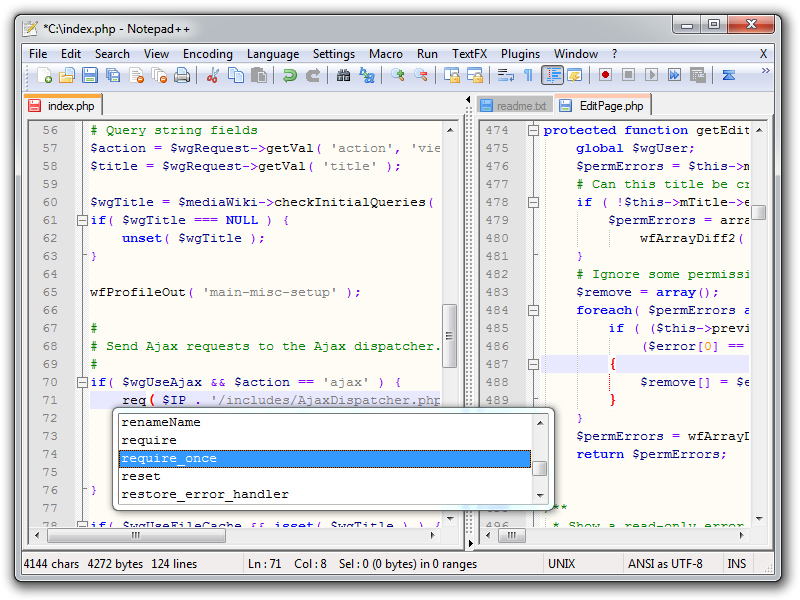
Task: Collapse the code fold at line 61
Action: click(84, 220)
